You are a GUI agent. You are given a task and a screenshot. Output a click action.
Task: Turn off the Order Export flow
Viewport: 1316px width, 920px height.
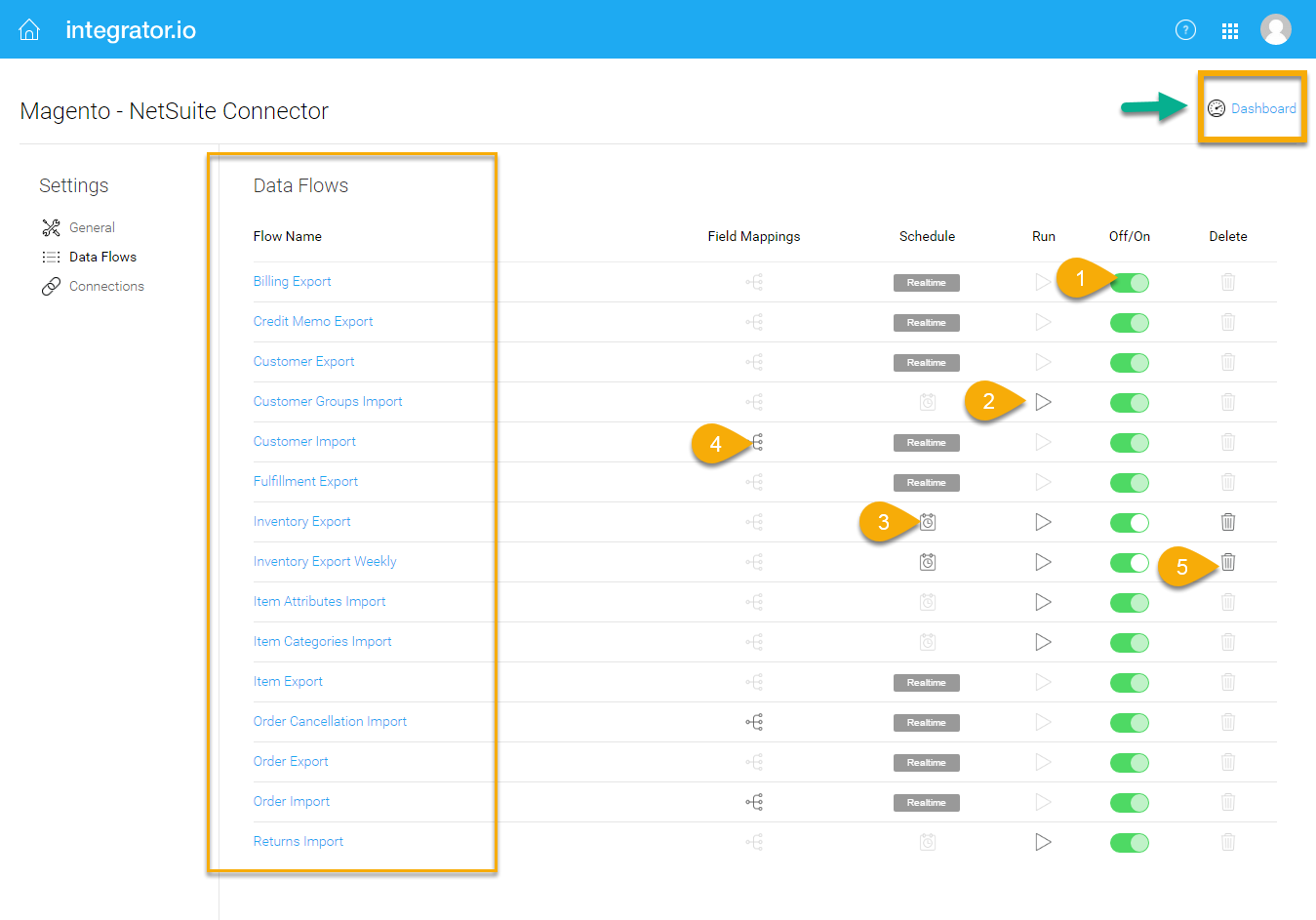click(x=1130, y=763)
